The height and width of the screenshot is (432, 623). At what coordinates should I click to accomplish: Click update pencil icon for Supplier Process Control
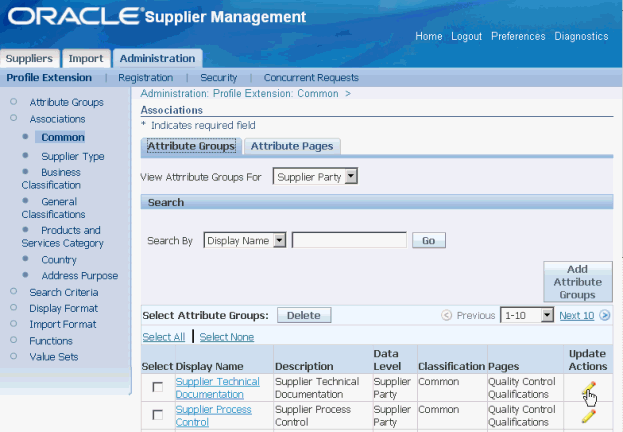(588, 416)
